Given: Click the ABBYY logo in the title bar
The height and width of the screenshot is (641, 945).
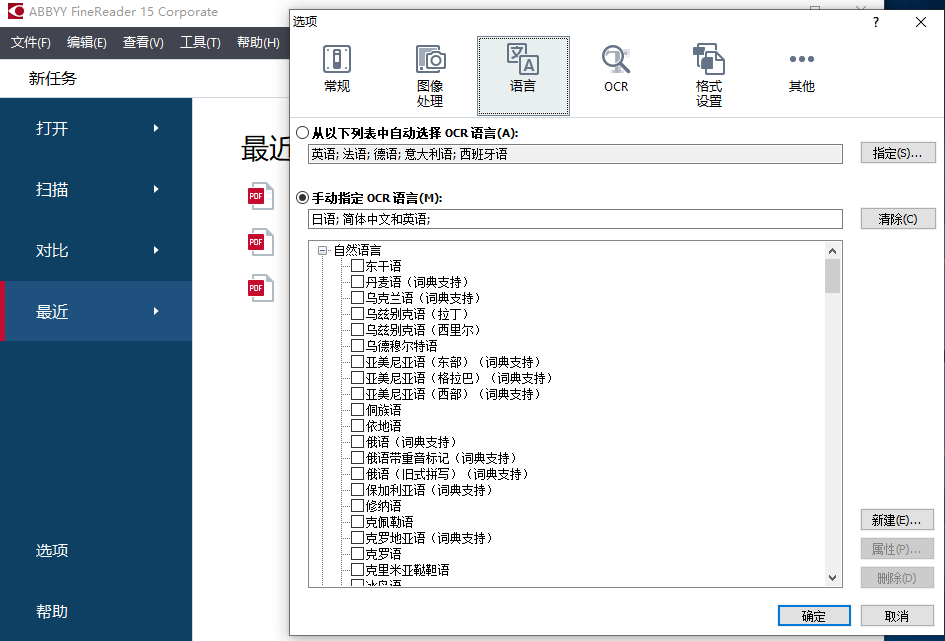Looking at the screenshot, I should point(13,11).
